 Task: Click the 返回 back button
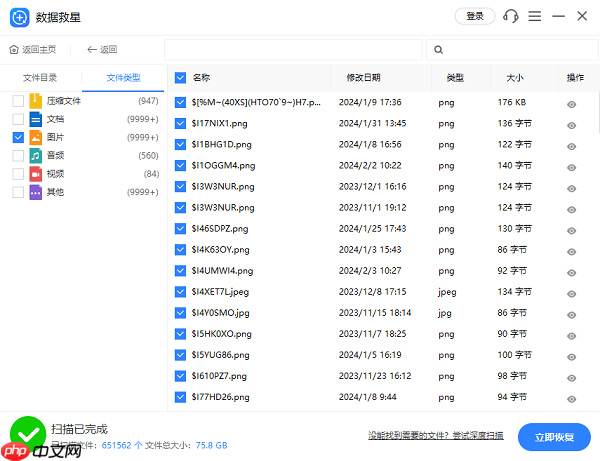click(x=102, y=49)
